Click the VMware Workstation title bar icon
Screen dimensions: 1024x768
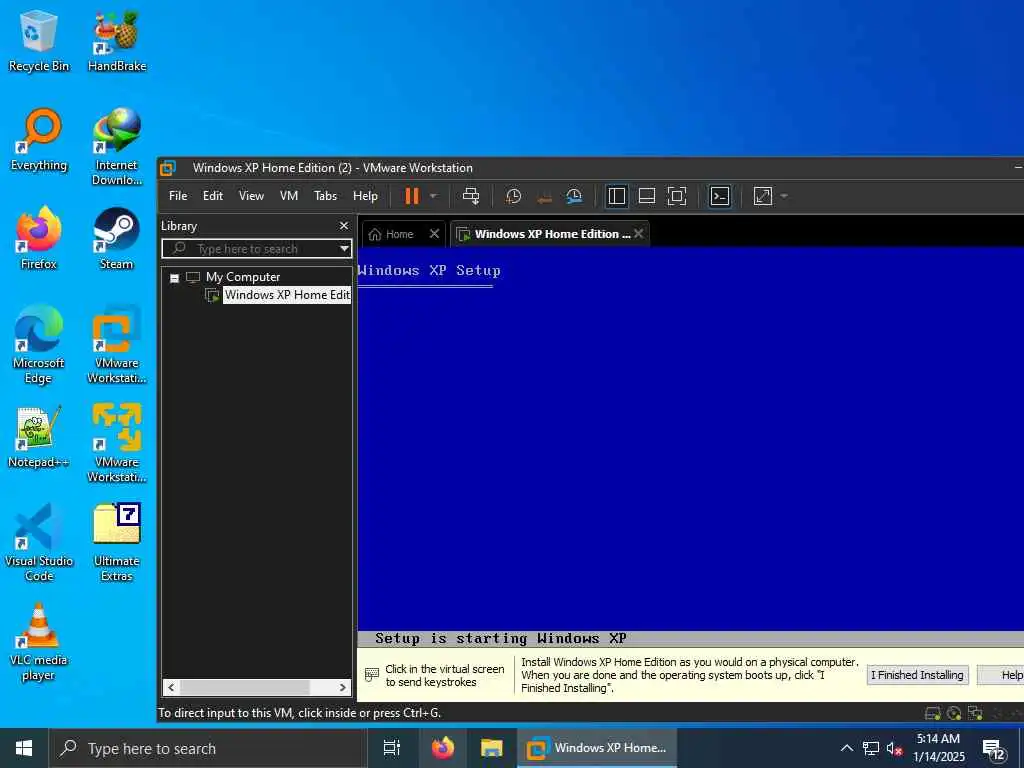(x=168, y=168)
